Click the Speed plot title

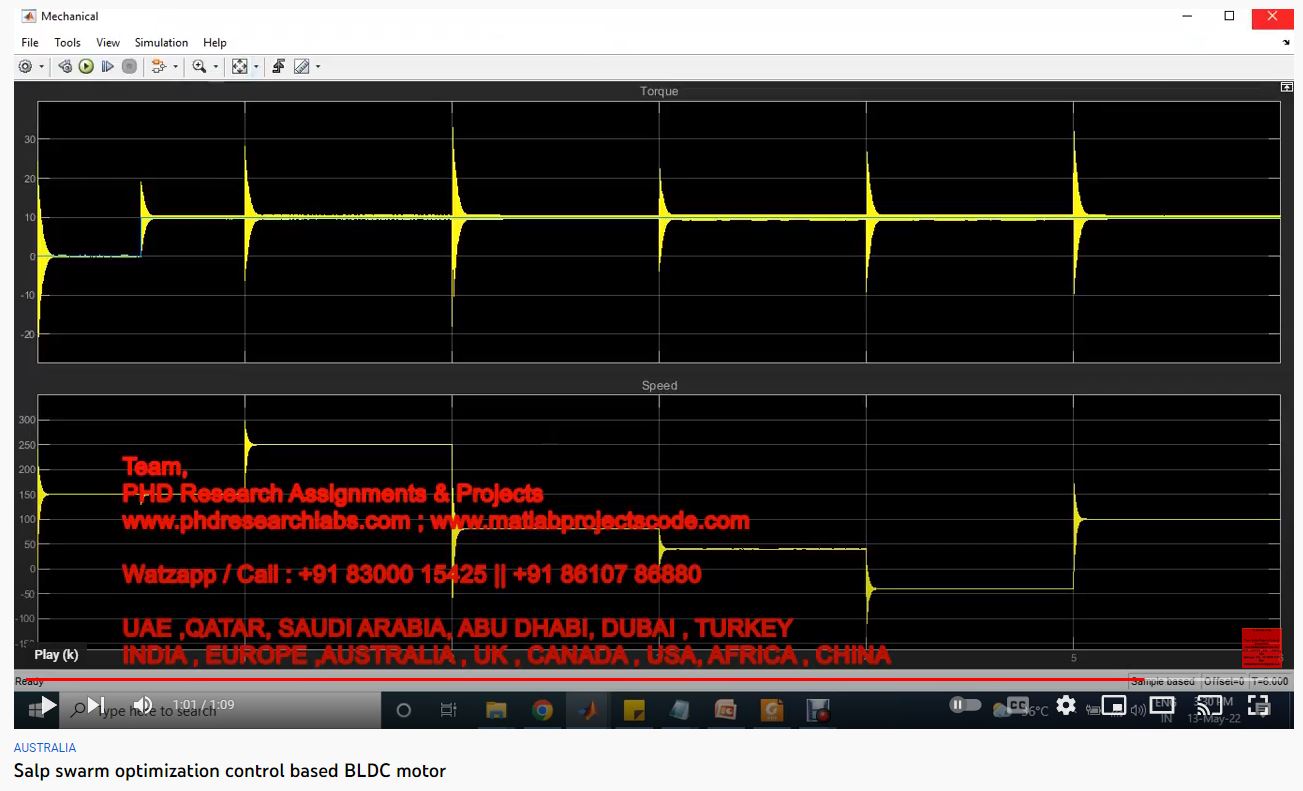click(659, 385)
